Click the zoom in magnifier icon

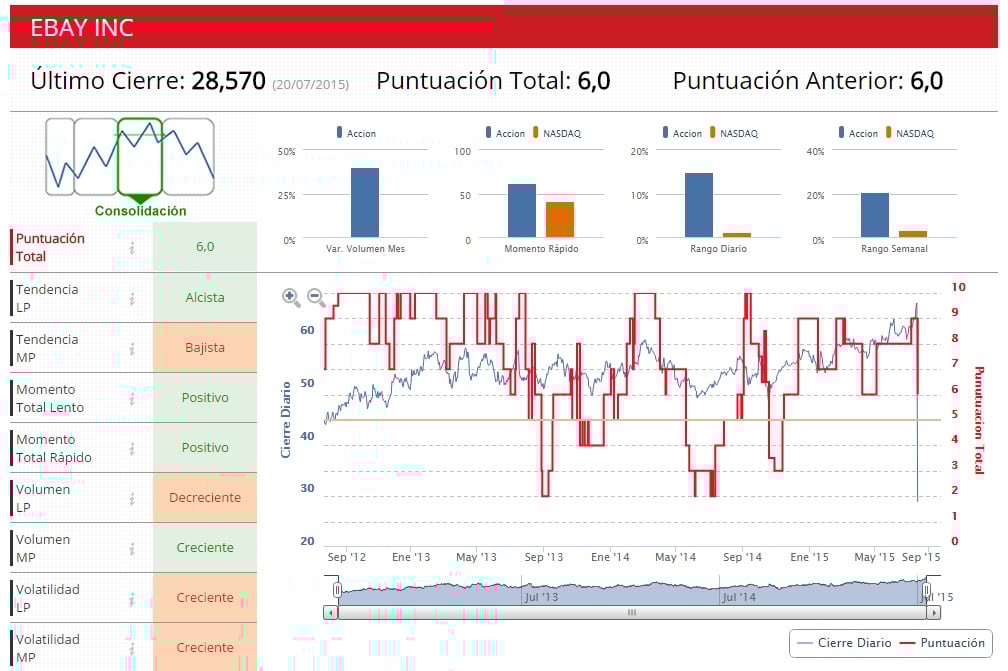291,297
